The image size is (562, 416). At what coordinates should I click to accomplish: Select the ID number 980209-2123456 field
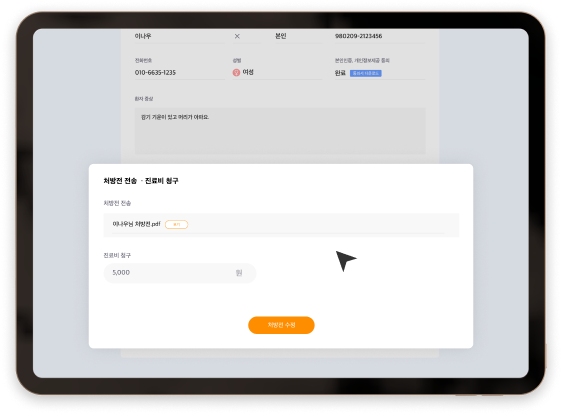click(x=380, y=36)
